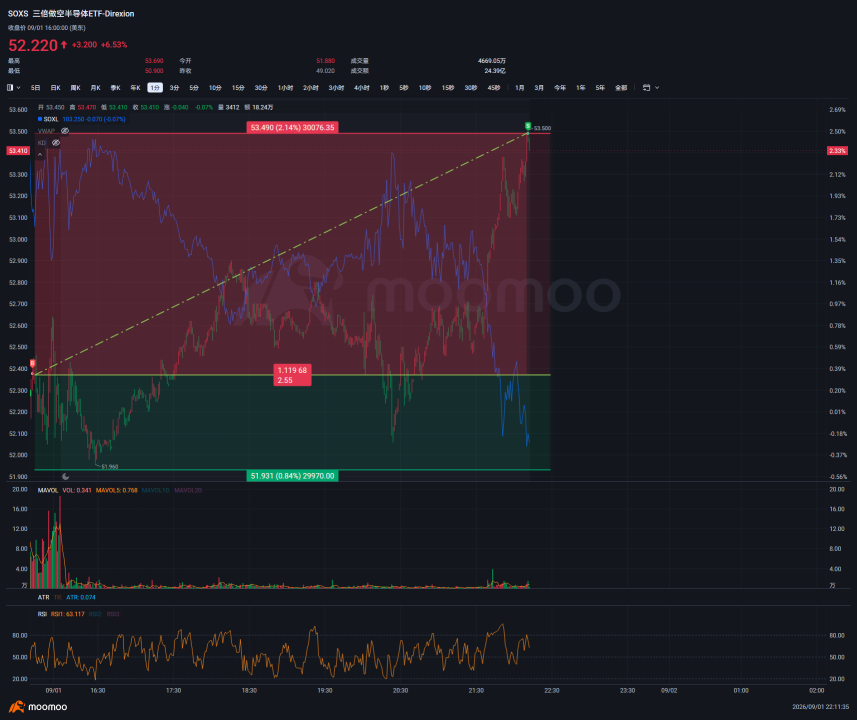The height and width of the screenshot is (720, 857).
Task: Select the 10秒 interval
Action: [425, 87]
